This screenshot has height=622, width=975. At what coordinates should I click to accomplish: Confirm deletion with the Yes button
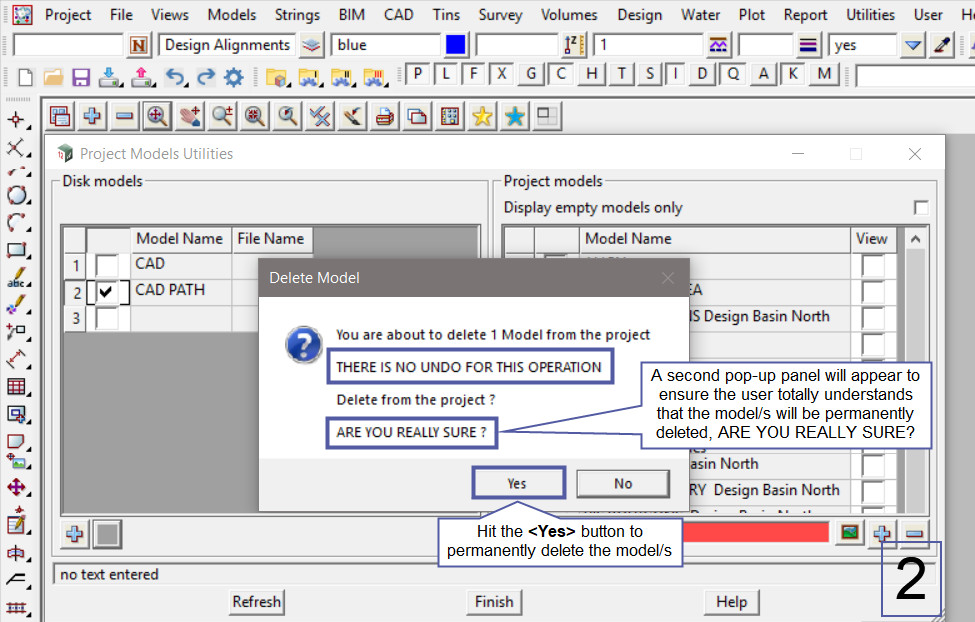(518, 483)
